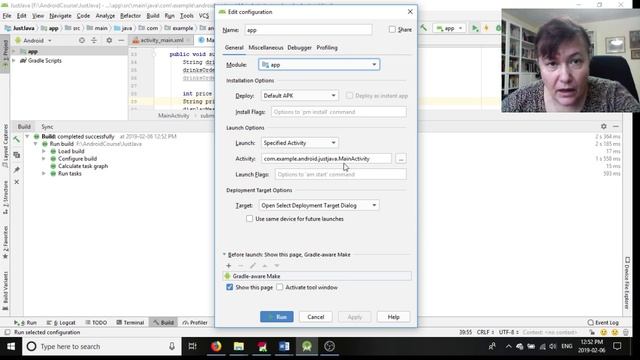The width and height of the screenshot is (640, 360).
Task: Click the Launch Flags input field
Action: (x=340, y=174)
